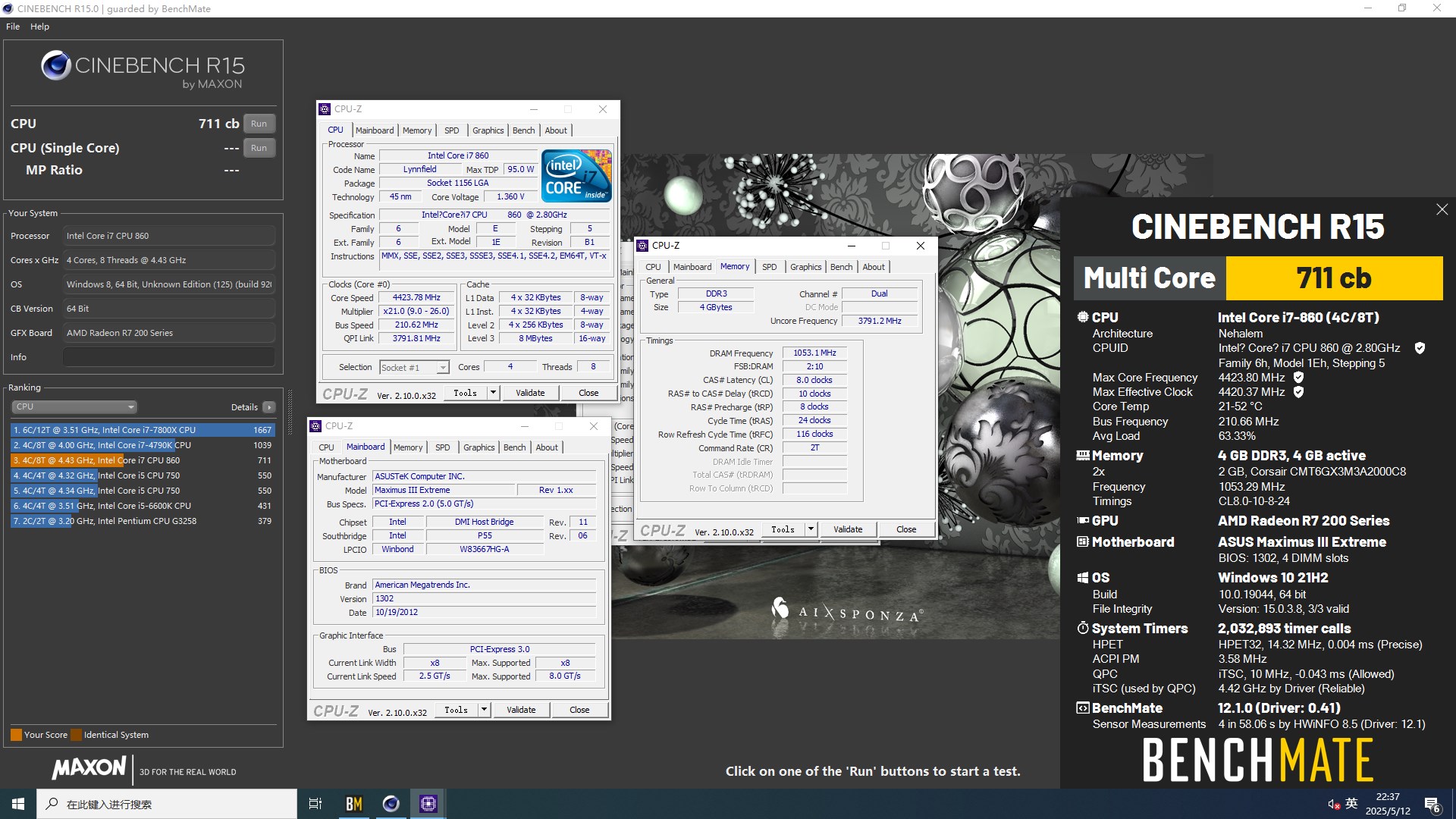Click the Intel Core i7 logo in CPU-Z
The image size is (1456, 819).
pos(576,176)
